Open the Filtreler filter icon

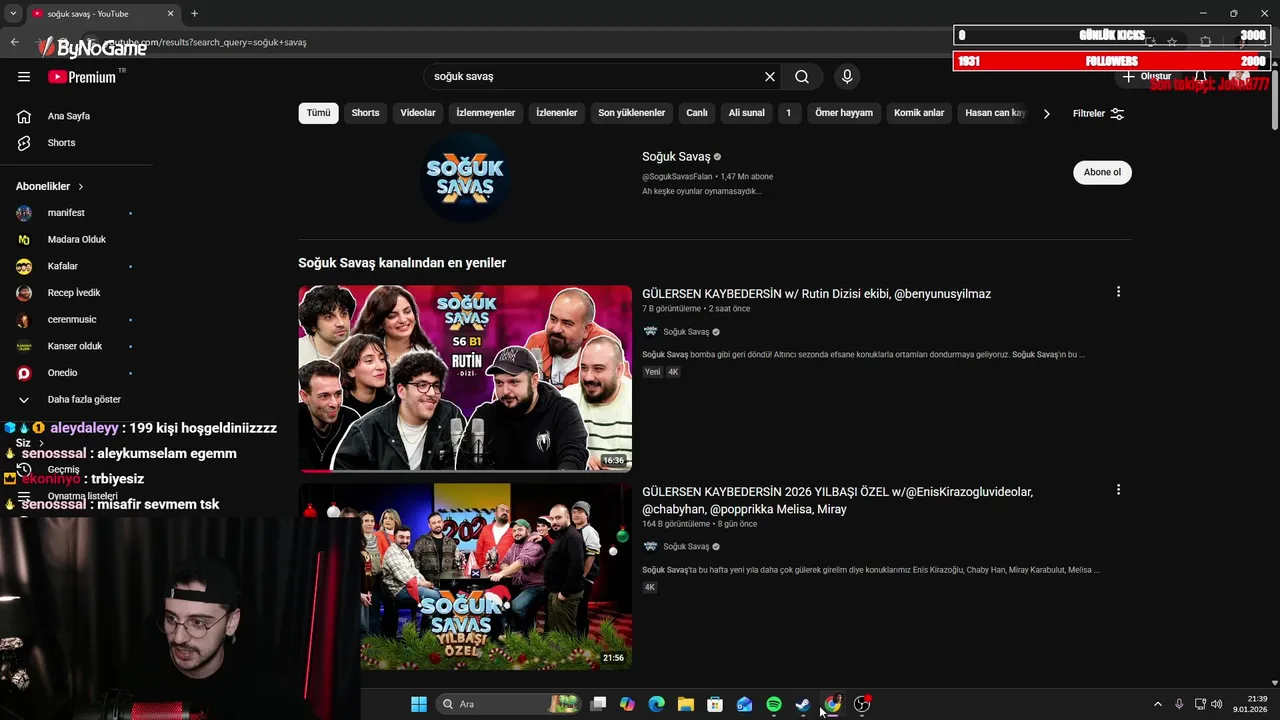pyautogui.click(x=1117, y=114)
